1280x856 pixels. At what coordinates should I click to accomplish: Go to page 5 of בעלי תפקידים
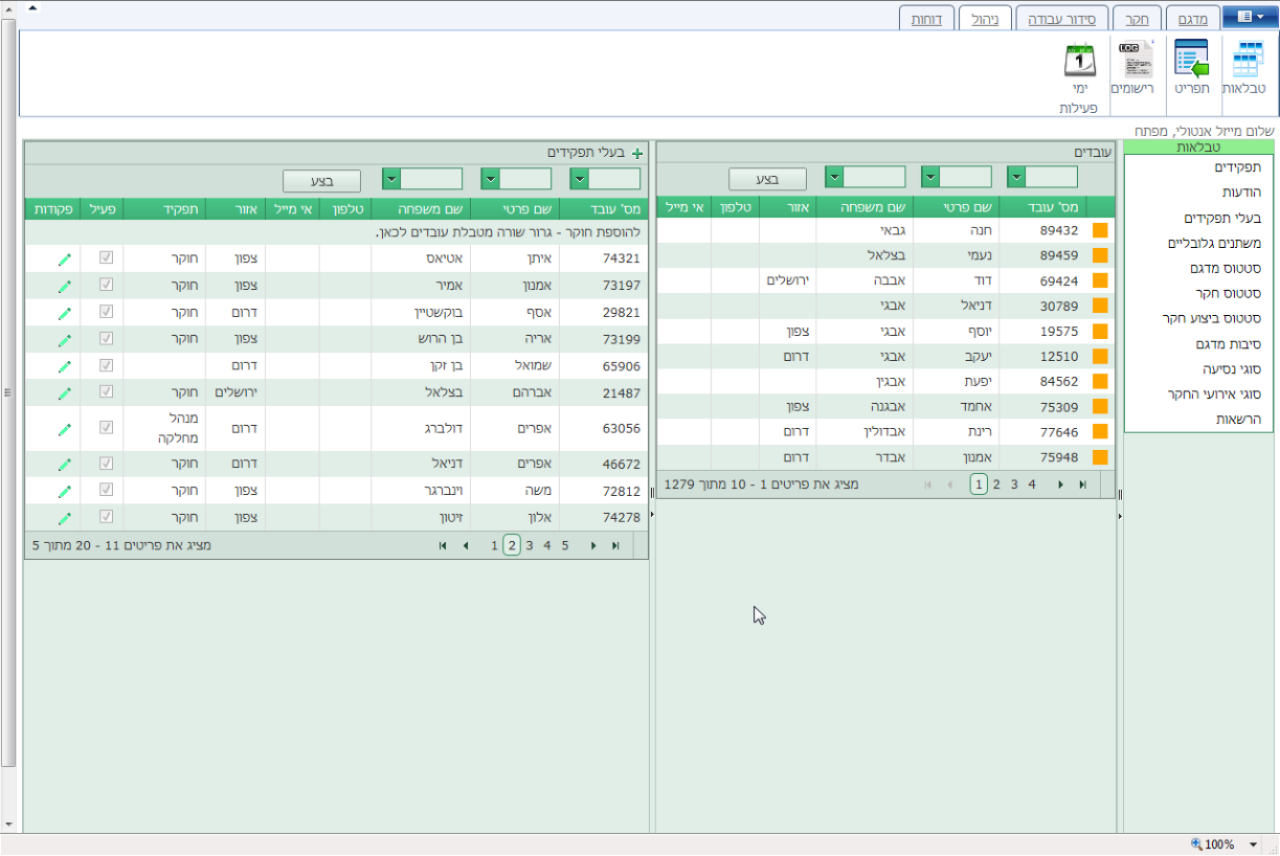(x=565, y=546)
